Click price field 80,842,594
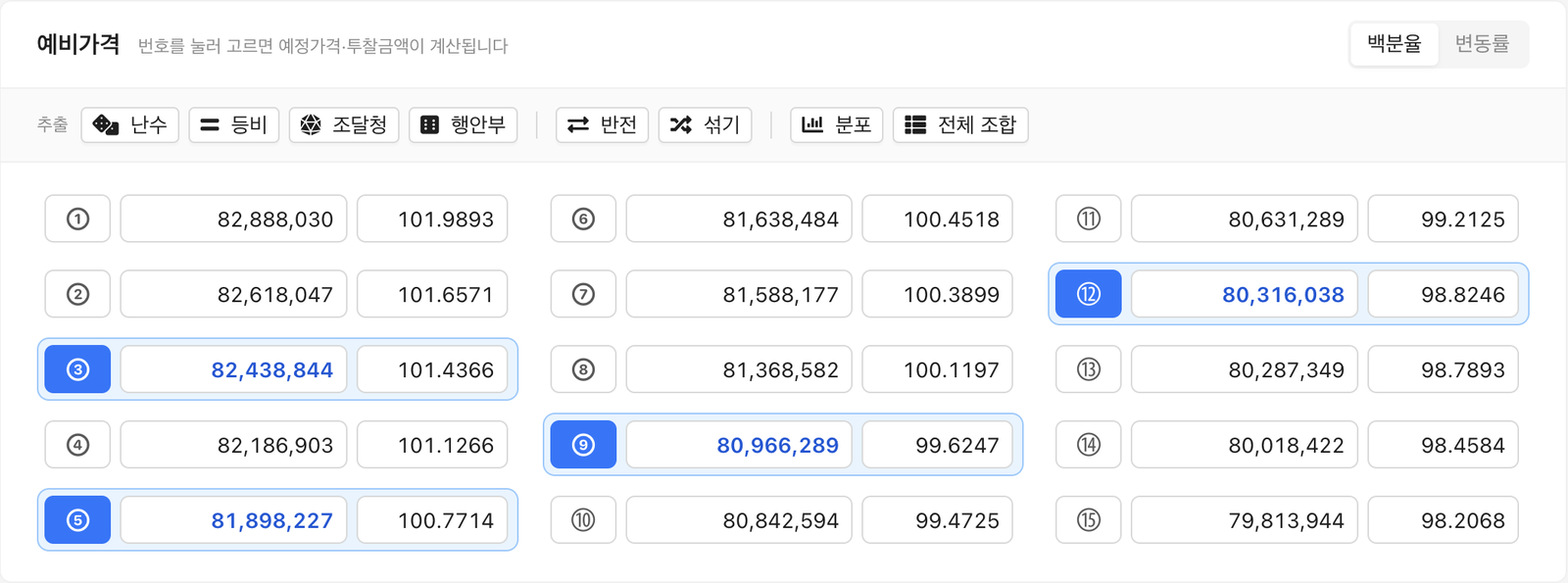Viewport: 1568px width, 583px height. click(x=740, y=520)
